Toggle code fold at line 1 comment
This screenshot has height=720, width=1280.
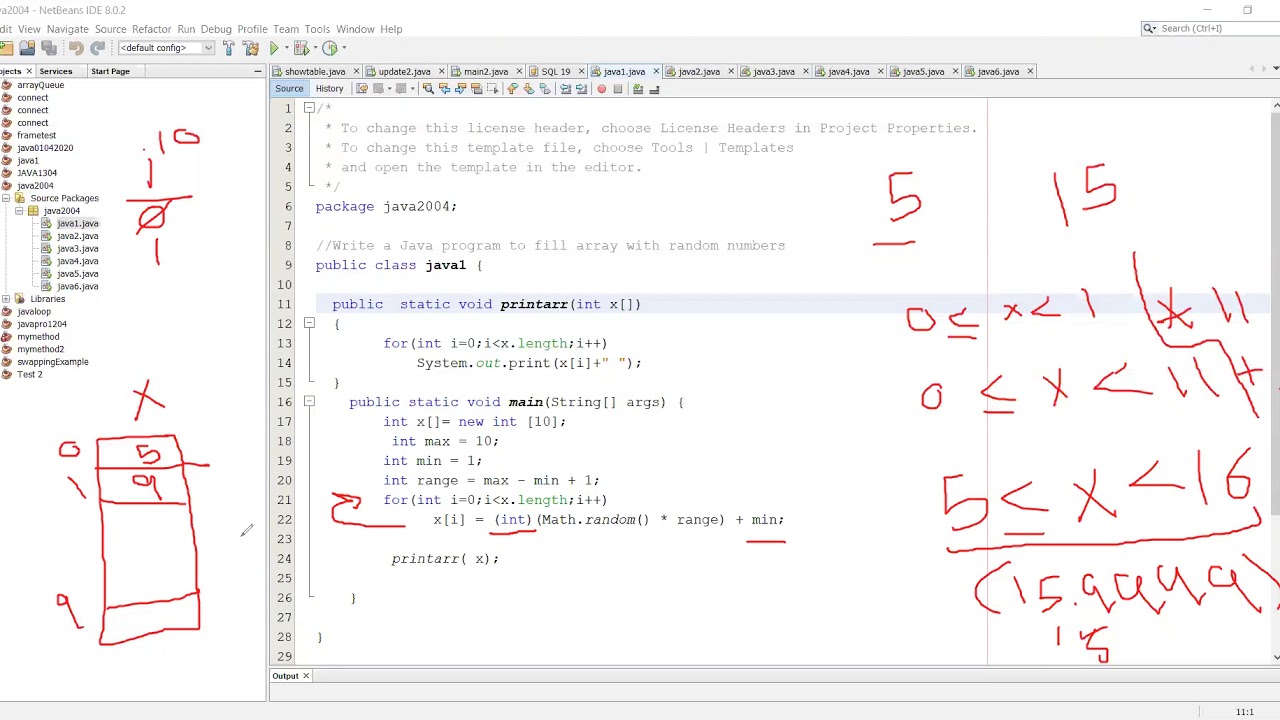point(309,108)
